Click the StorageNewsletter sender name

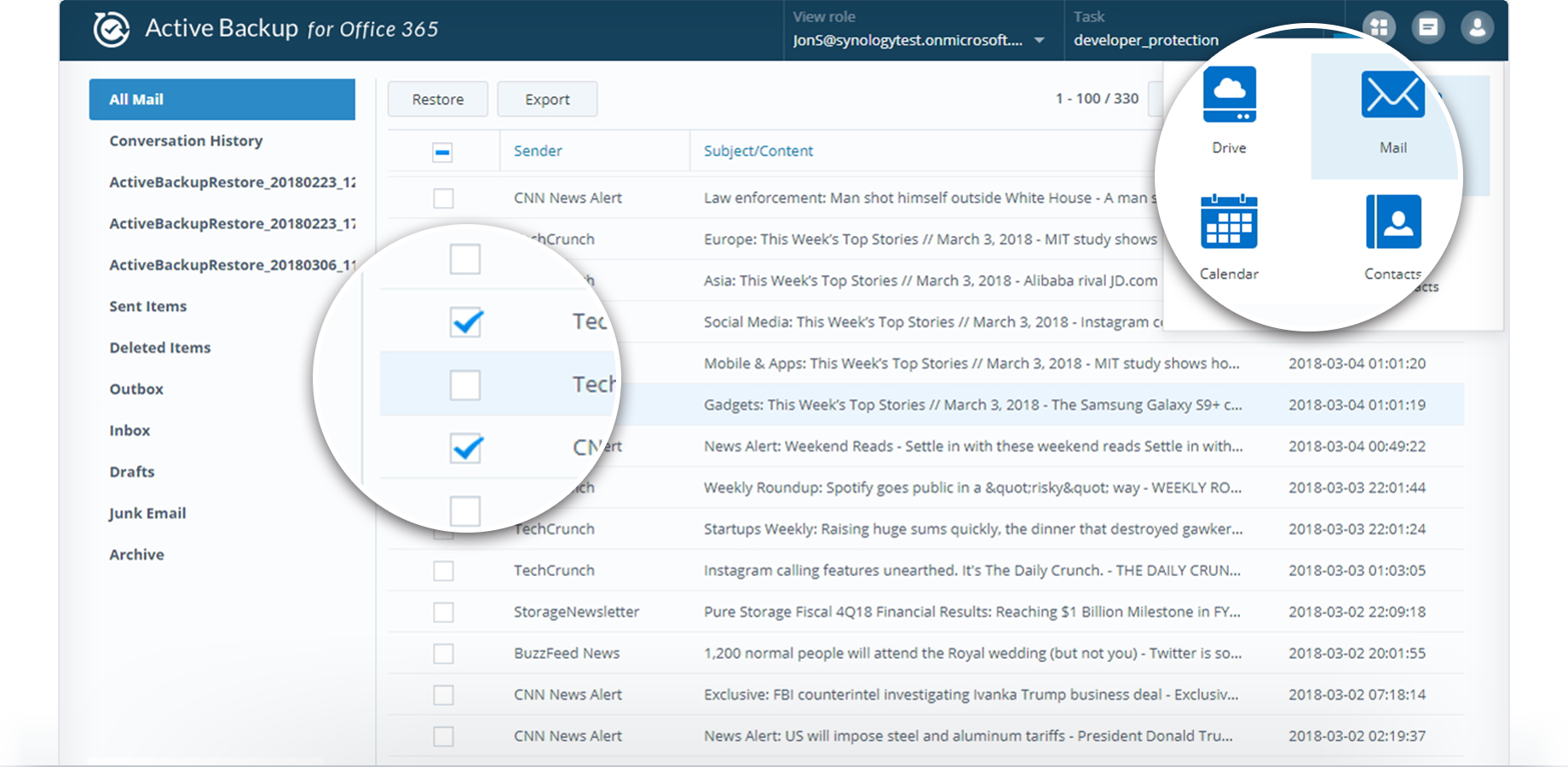coord(576,612)
